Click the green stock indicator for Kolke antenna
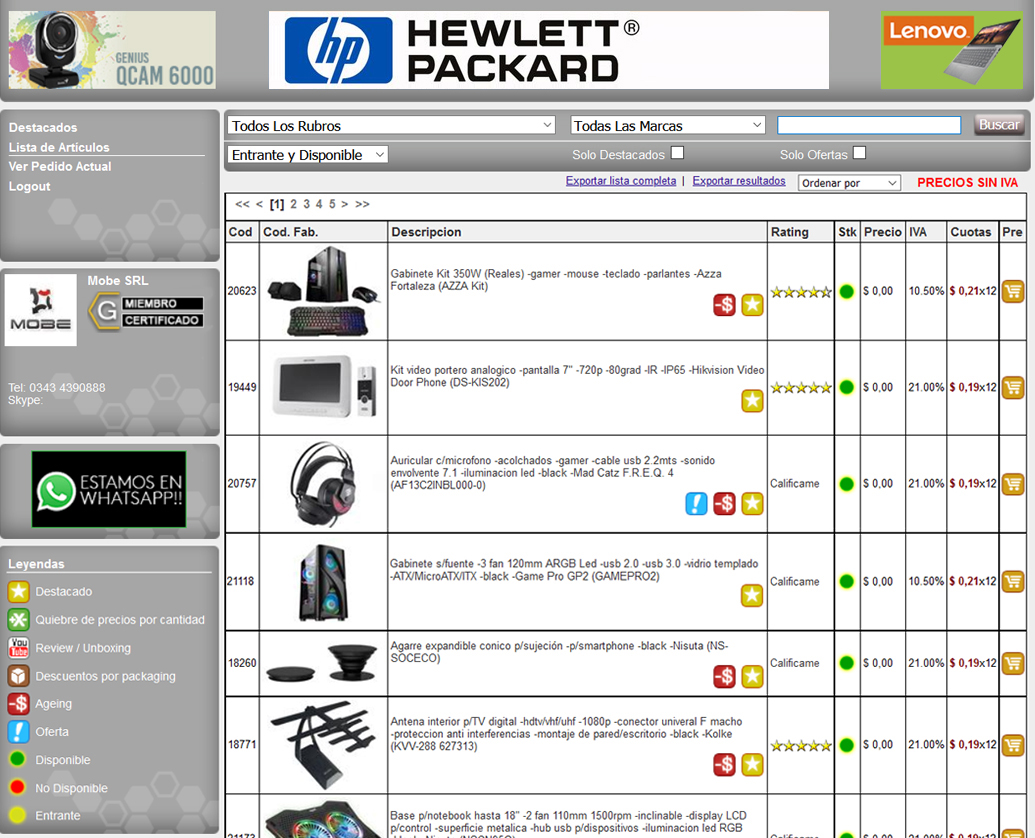 point(847,745)
